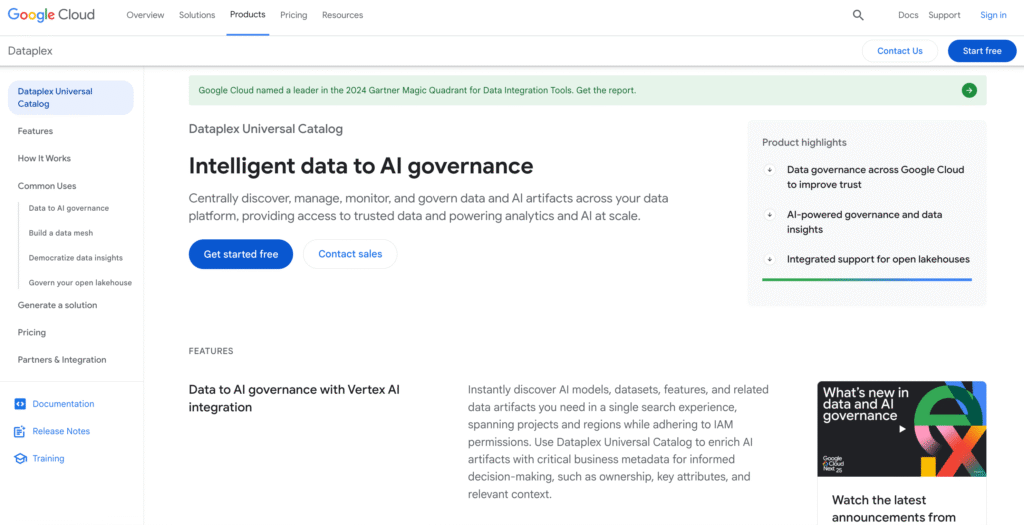Open the Support link
This screenshot has width=1024, height=525.
coord(944,15)
